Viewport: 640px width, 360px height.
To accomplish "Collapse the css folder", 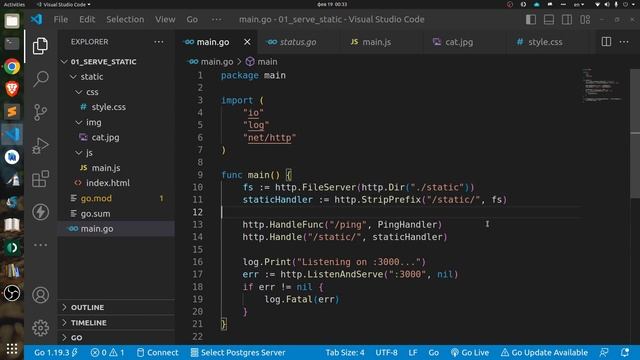I will pos(116,92).
